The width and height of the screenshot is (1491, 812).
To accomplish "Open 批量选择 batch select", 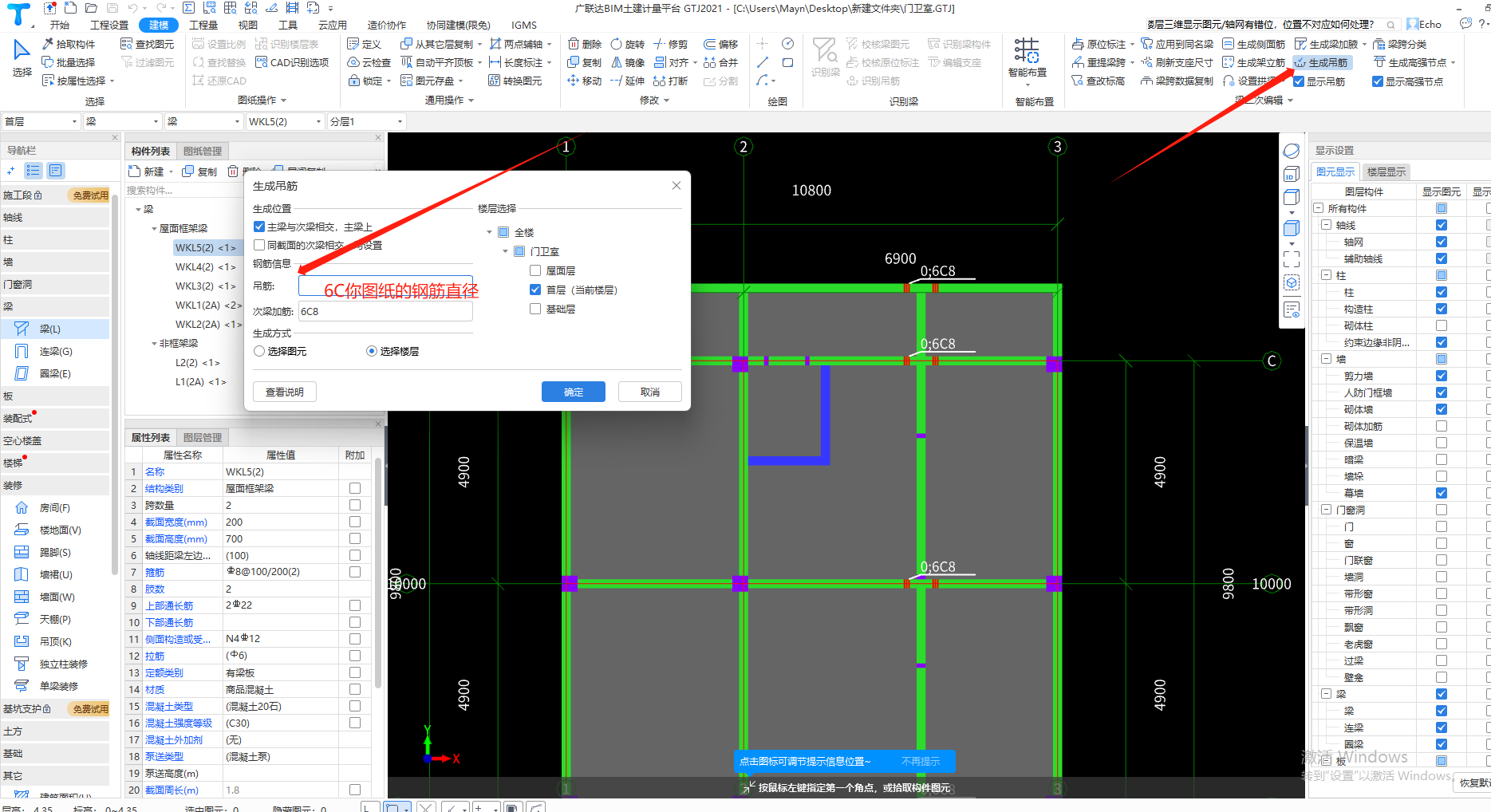I will click(69, 62).
